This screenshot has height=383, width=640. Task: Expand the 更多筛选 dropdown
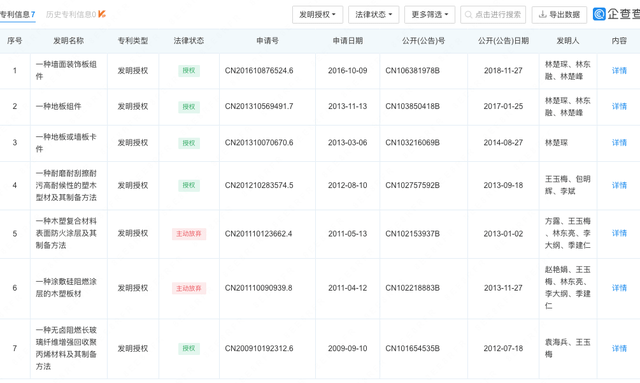point(429,15)
